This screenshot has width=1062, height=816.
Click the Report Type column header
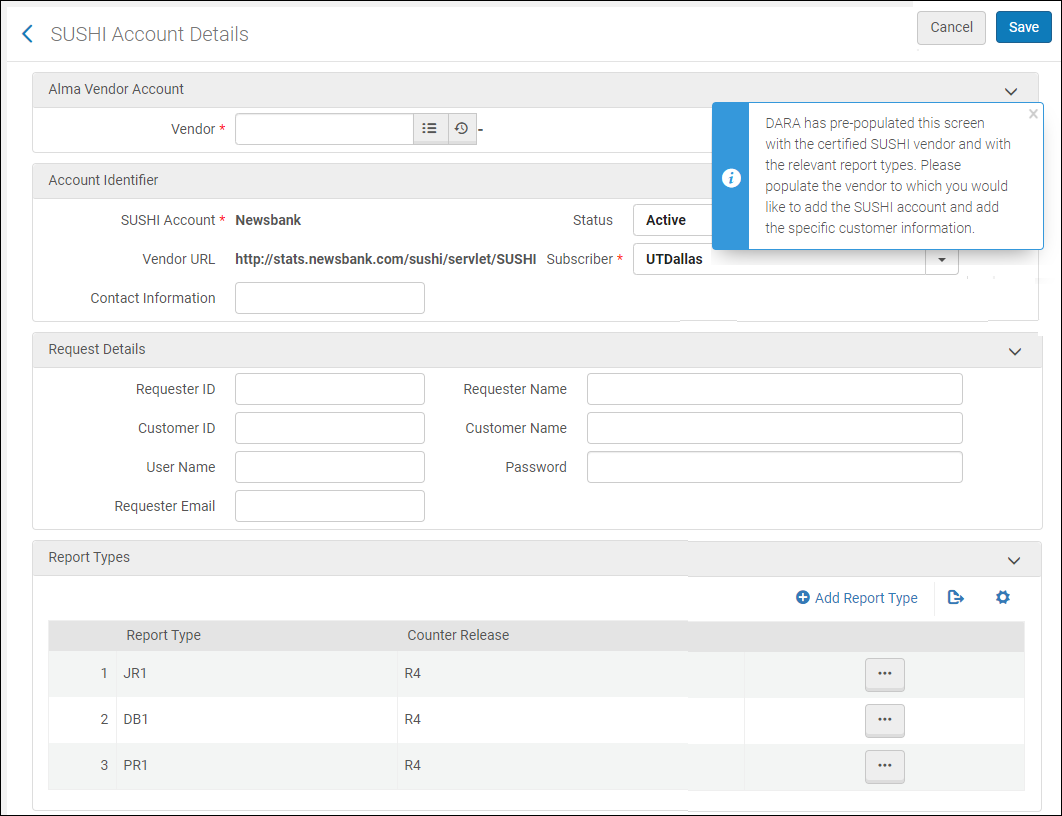click(163, 635)
